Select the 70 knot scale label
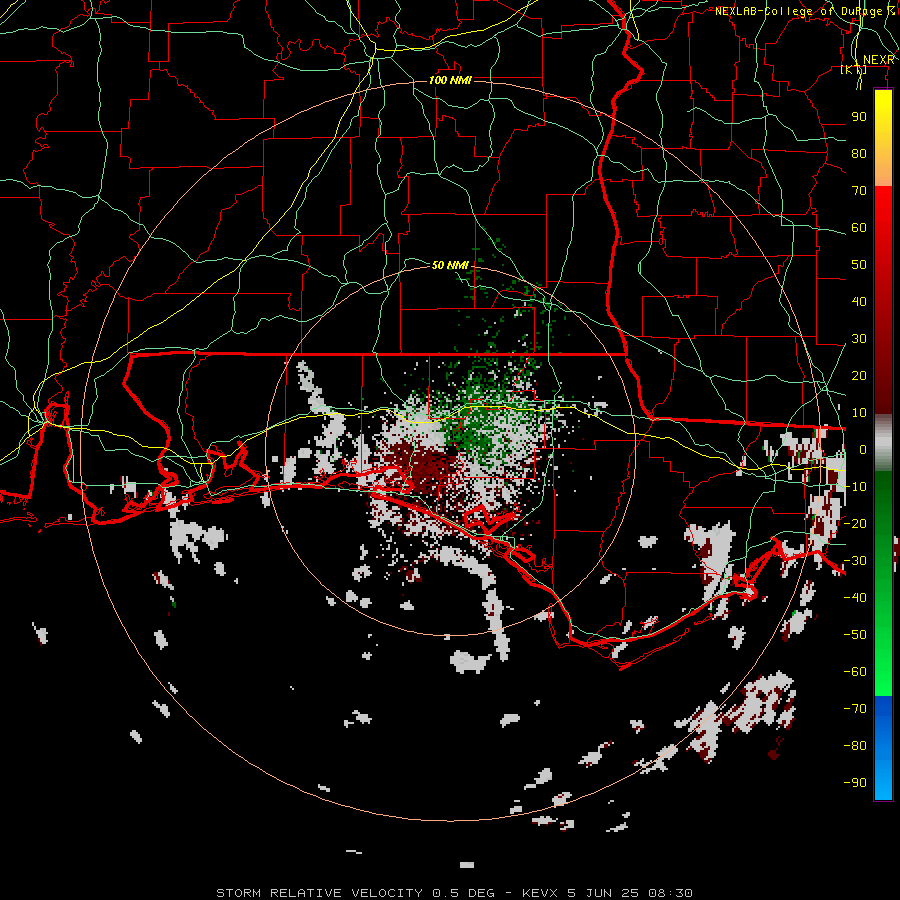 pyautogui.click(x=859, y=191)
